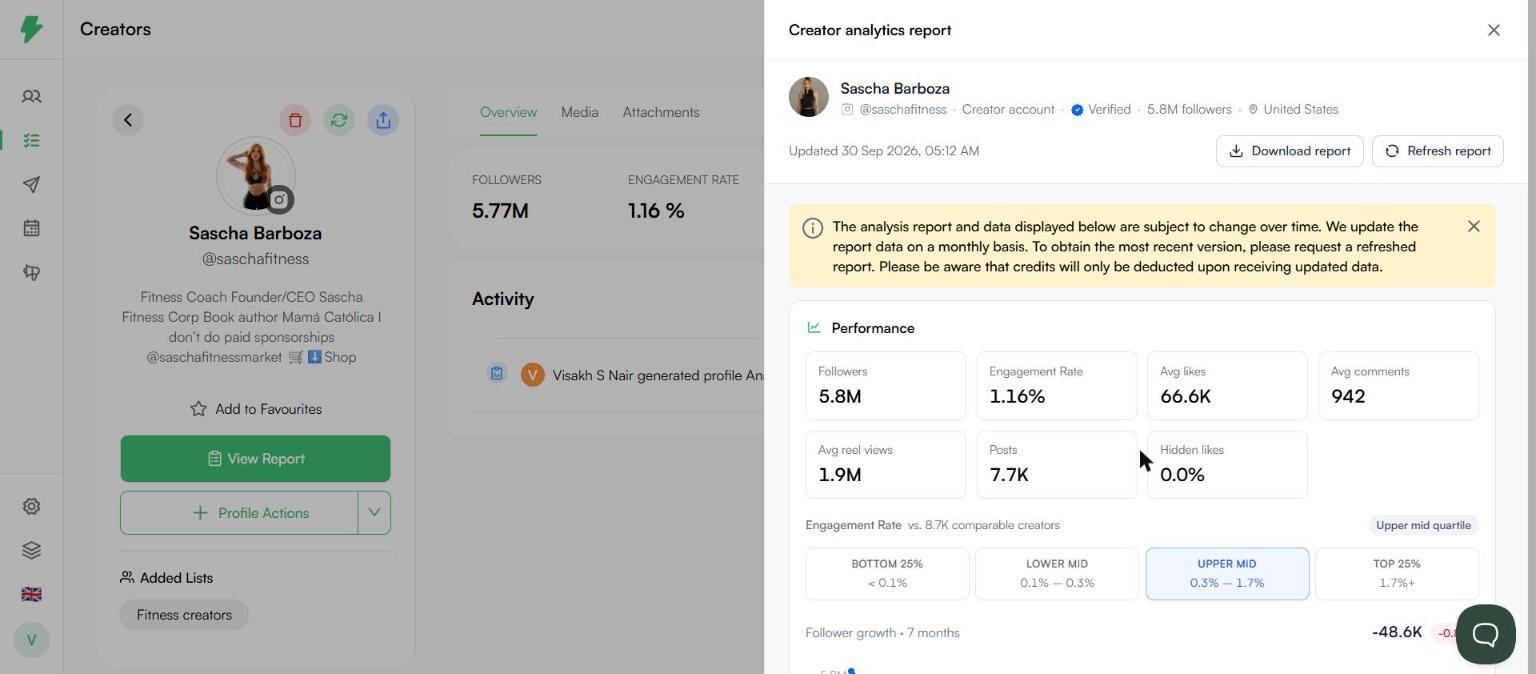
Task: Click the Avg reel views 1.9M card
Action: (x=886, y=465)
